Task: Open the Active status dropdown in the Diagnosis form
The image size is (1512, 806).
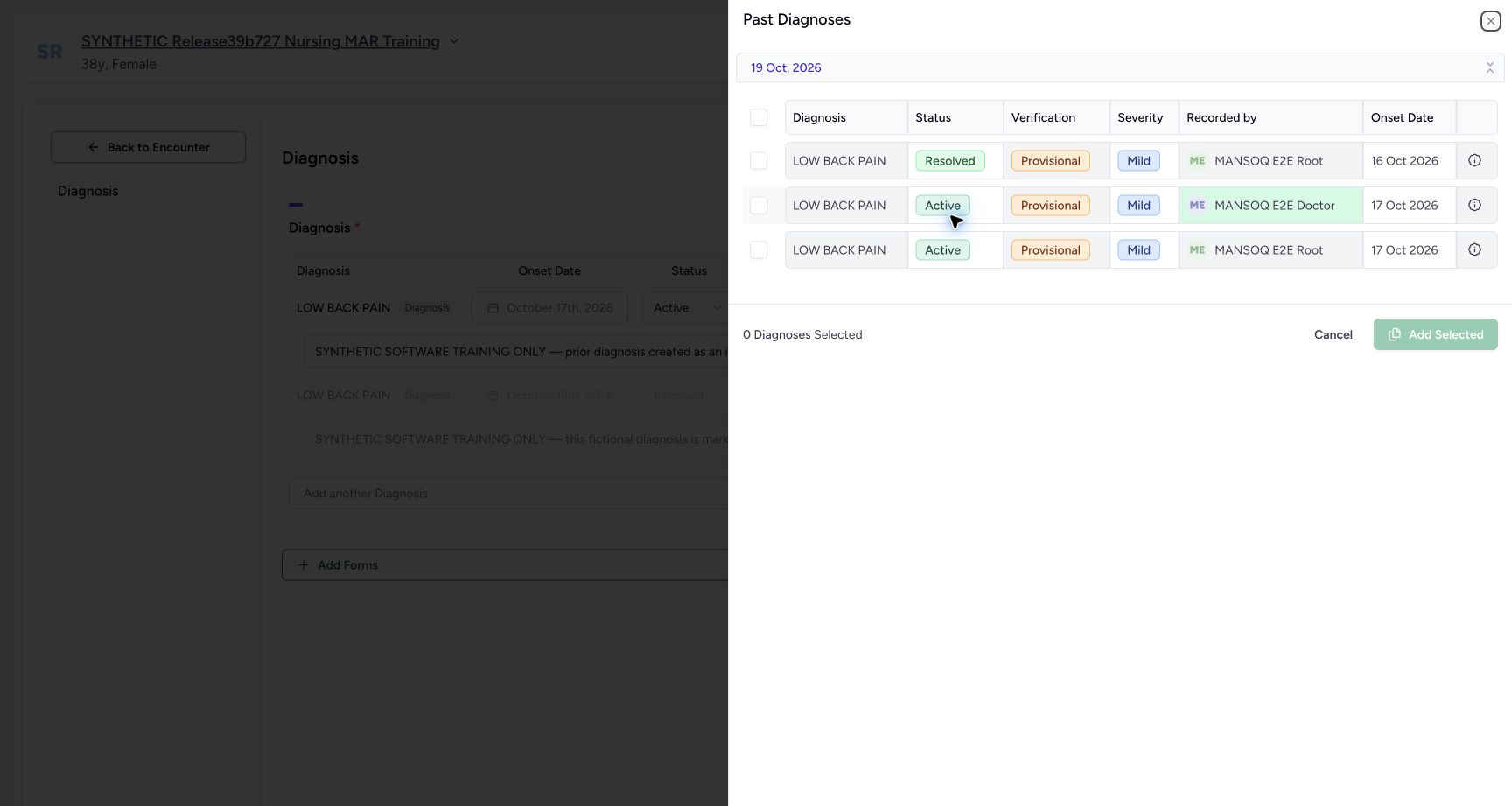Action: pyautogui.click(x=685, y=308)
